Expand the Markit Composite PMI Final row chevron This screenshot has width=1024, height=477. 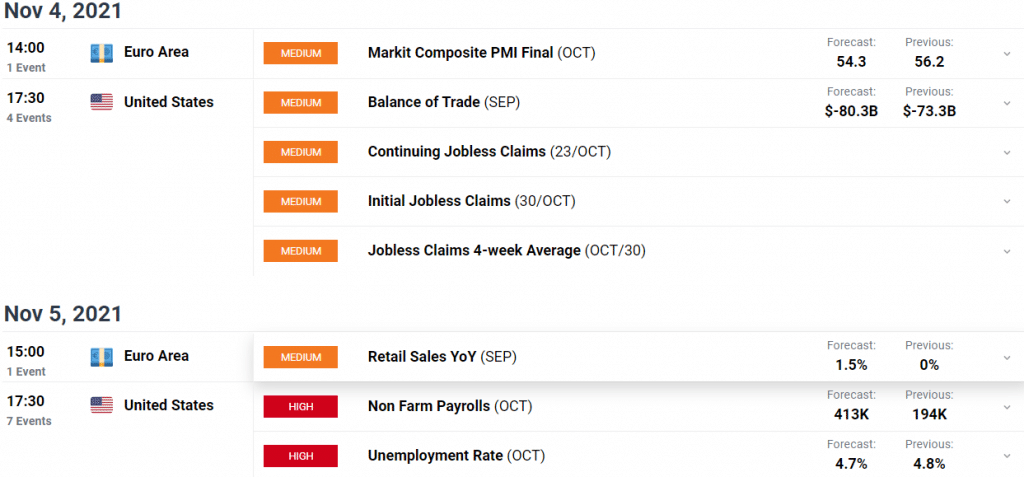point(1006,54)
